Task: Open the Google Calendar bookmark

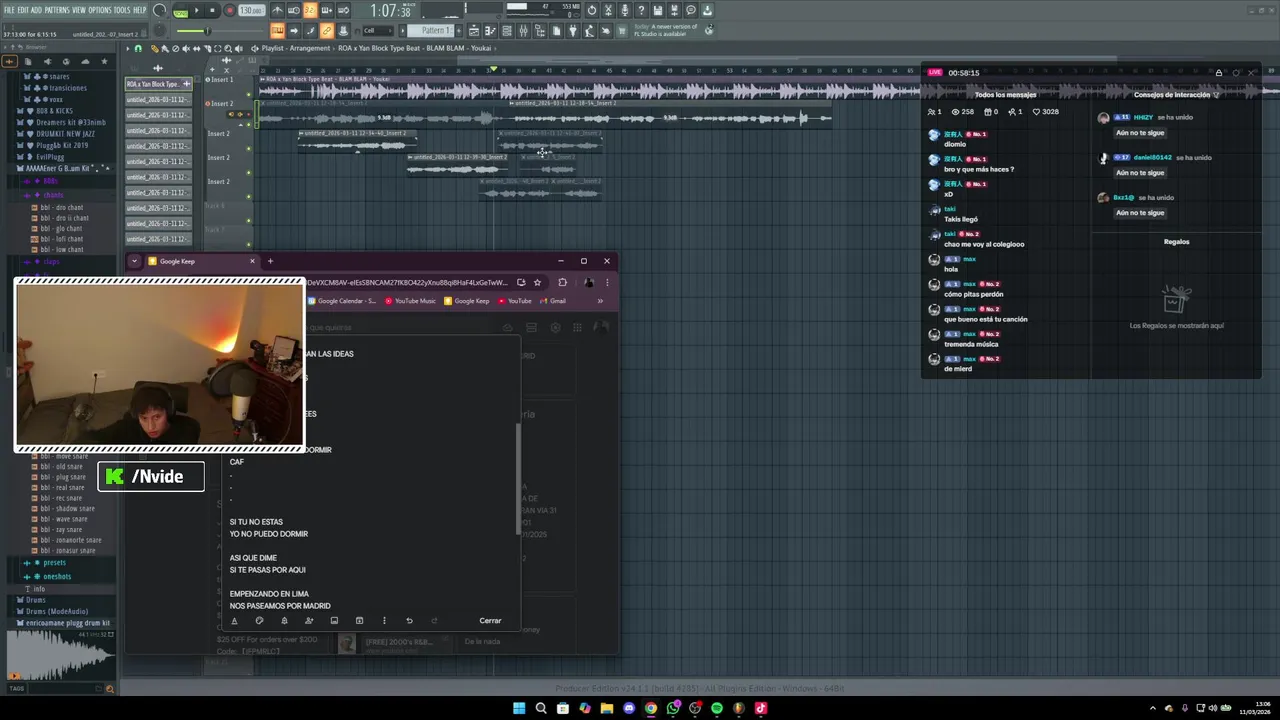Action: [342, 300]
